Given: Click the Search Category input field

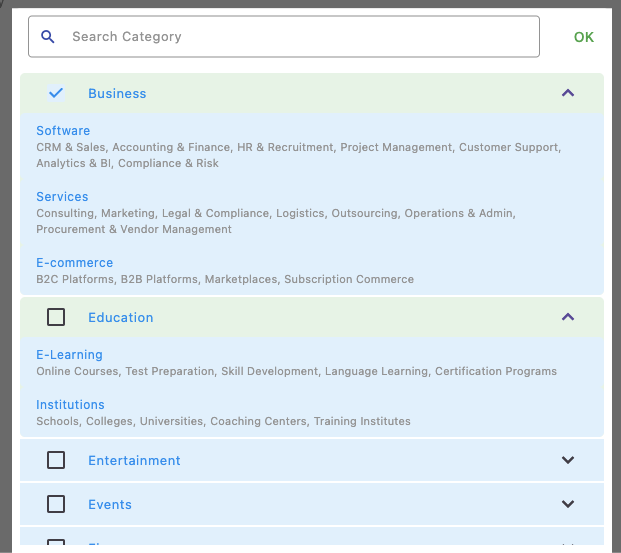Looking at the screenshot, I should (x=300, y=37).
